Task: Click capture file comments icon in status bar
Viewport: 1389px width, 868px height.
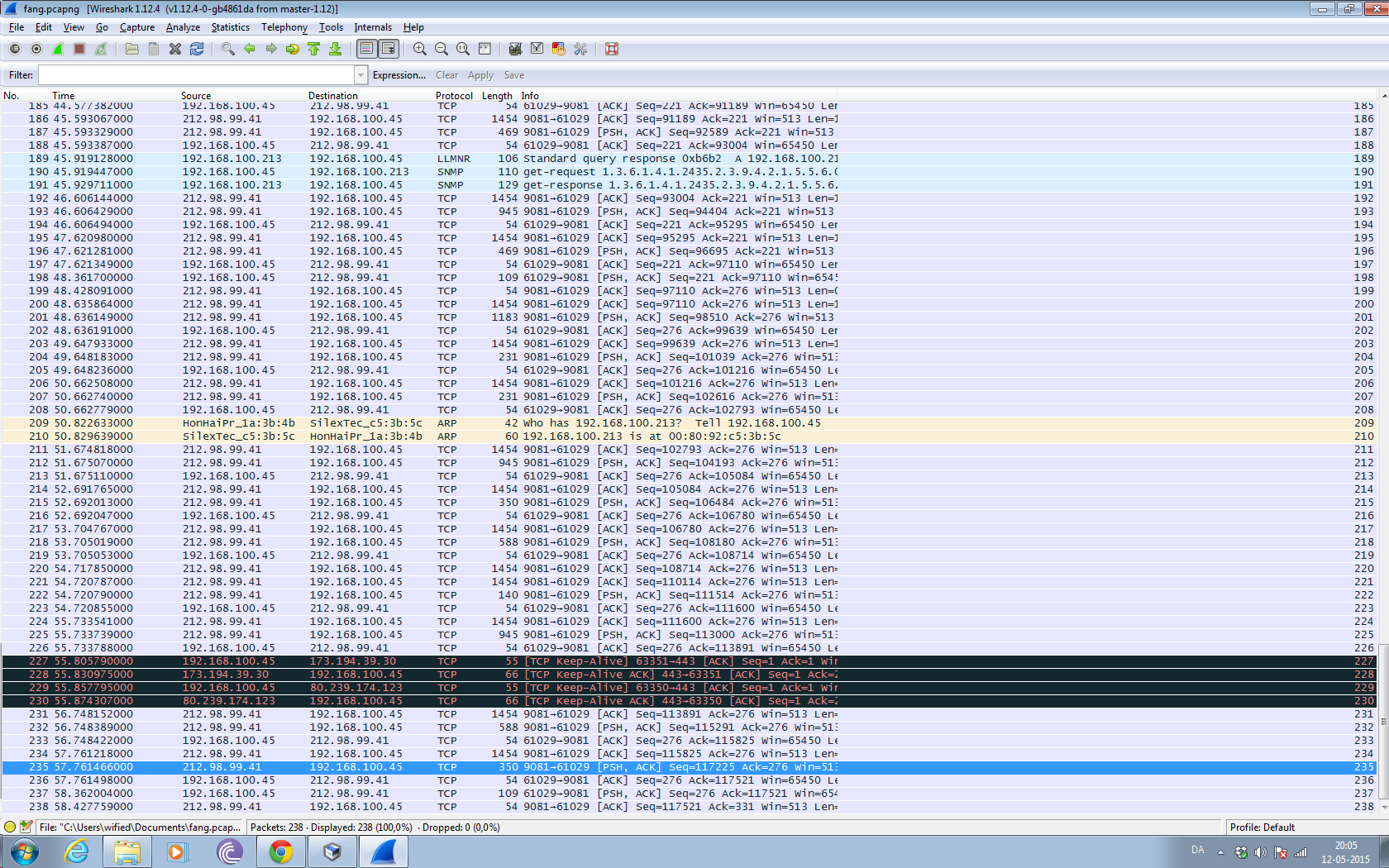Action: point(26,827)
